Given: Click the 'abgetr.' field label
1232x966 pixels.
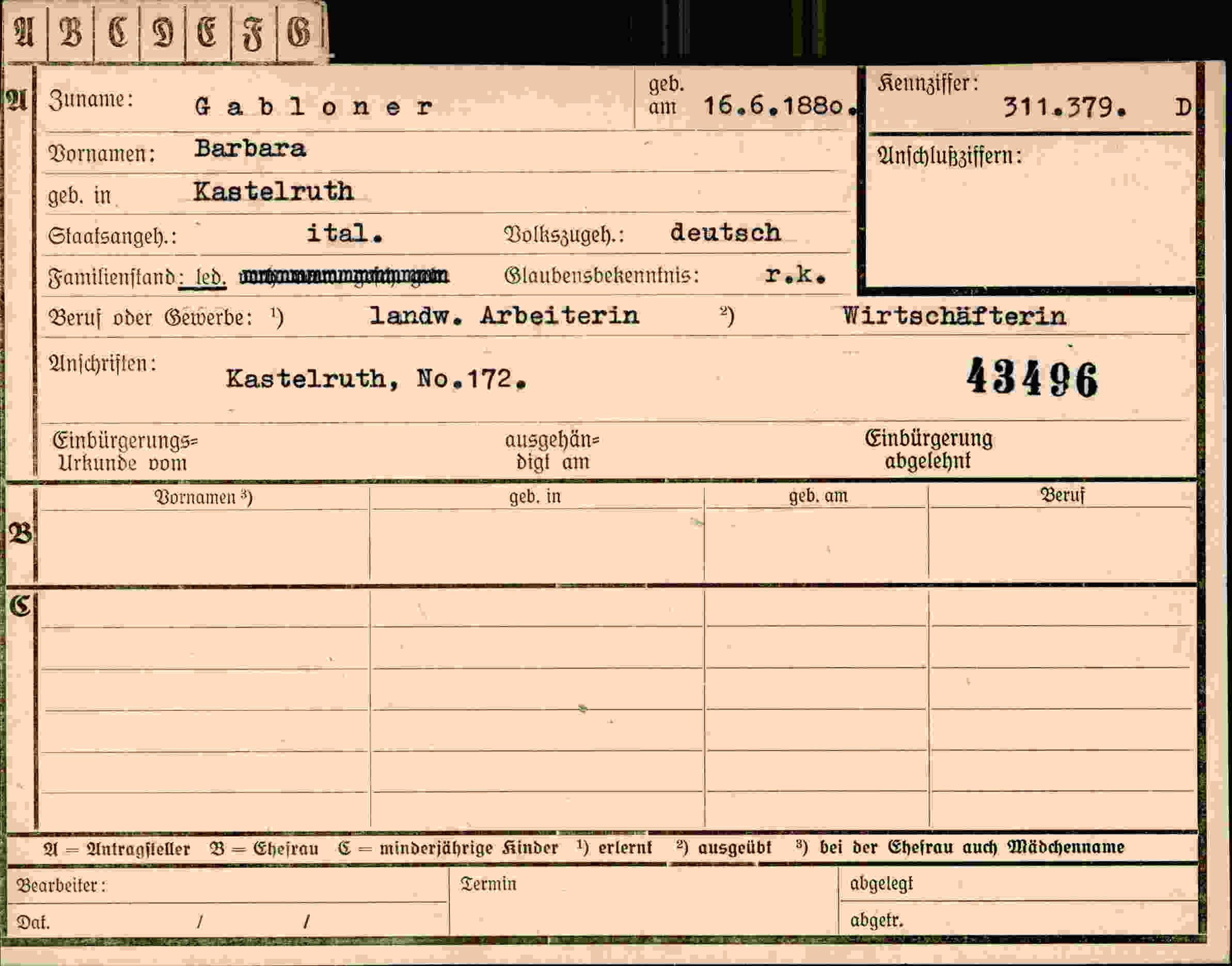Looking at the screenshot, I should 876,920.
